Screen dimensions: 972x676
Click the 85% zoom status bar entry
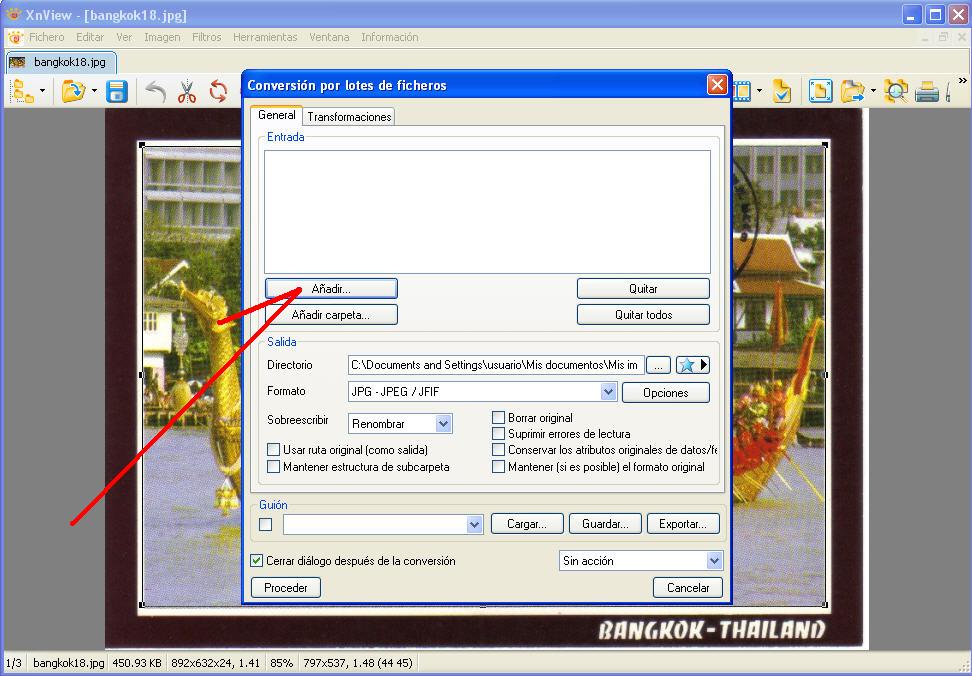tap(281, 663)
